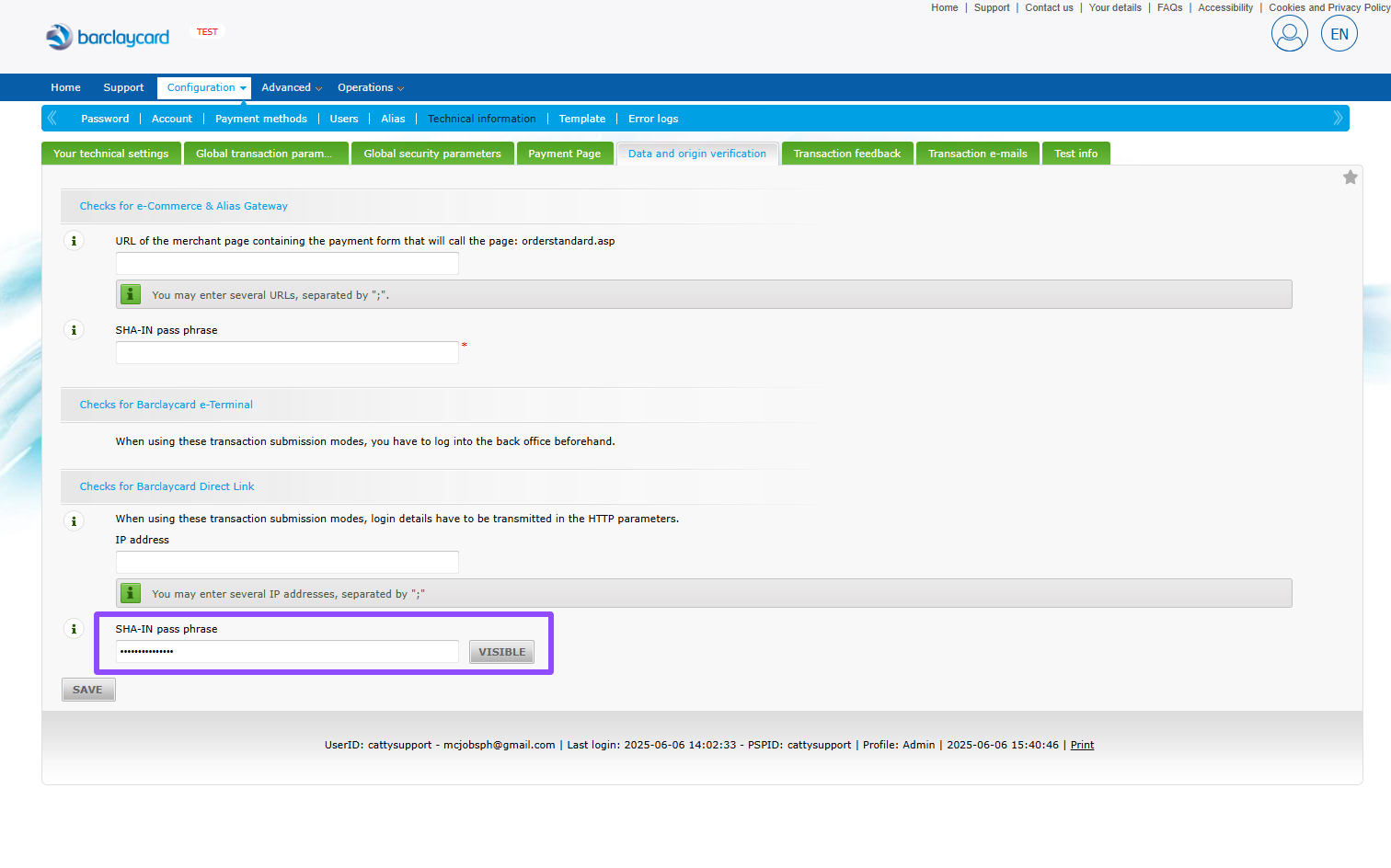Open the Error logs submenu item
1391x868 pixels.
coord(653,119)
